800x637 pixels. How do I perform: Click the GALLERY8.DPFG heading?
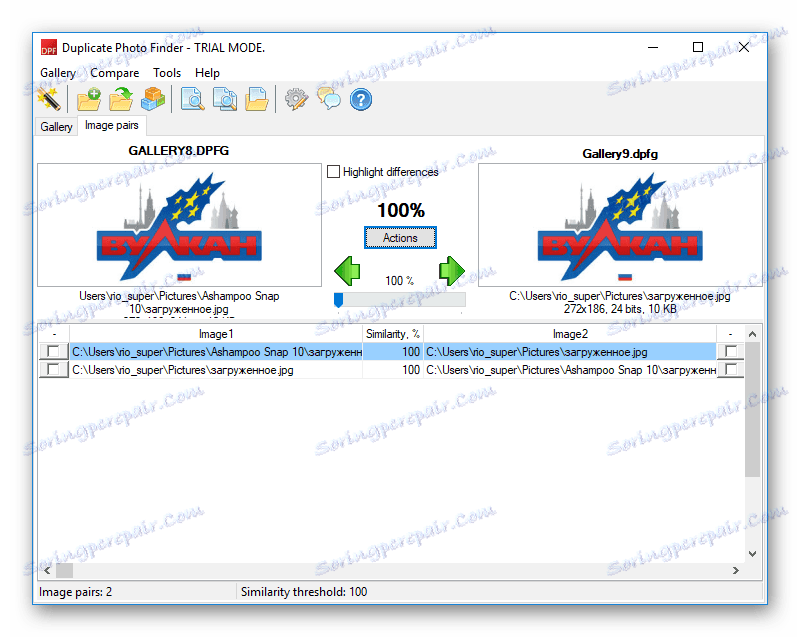pos(179,150)
